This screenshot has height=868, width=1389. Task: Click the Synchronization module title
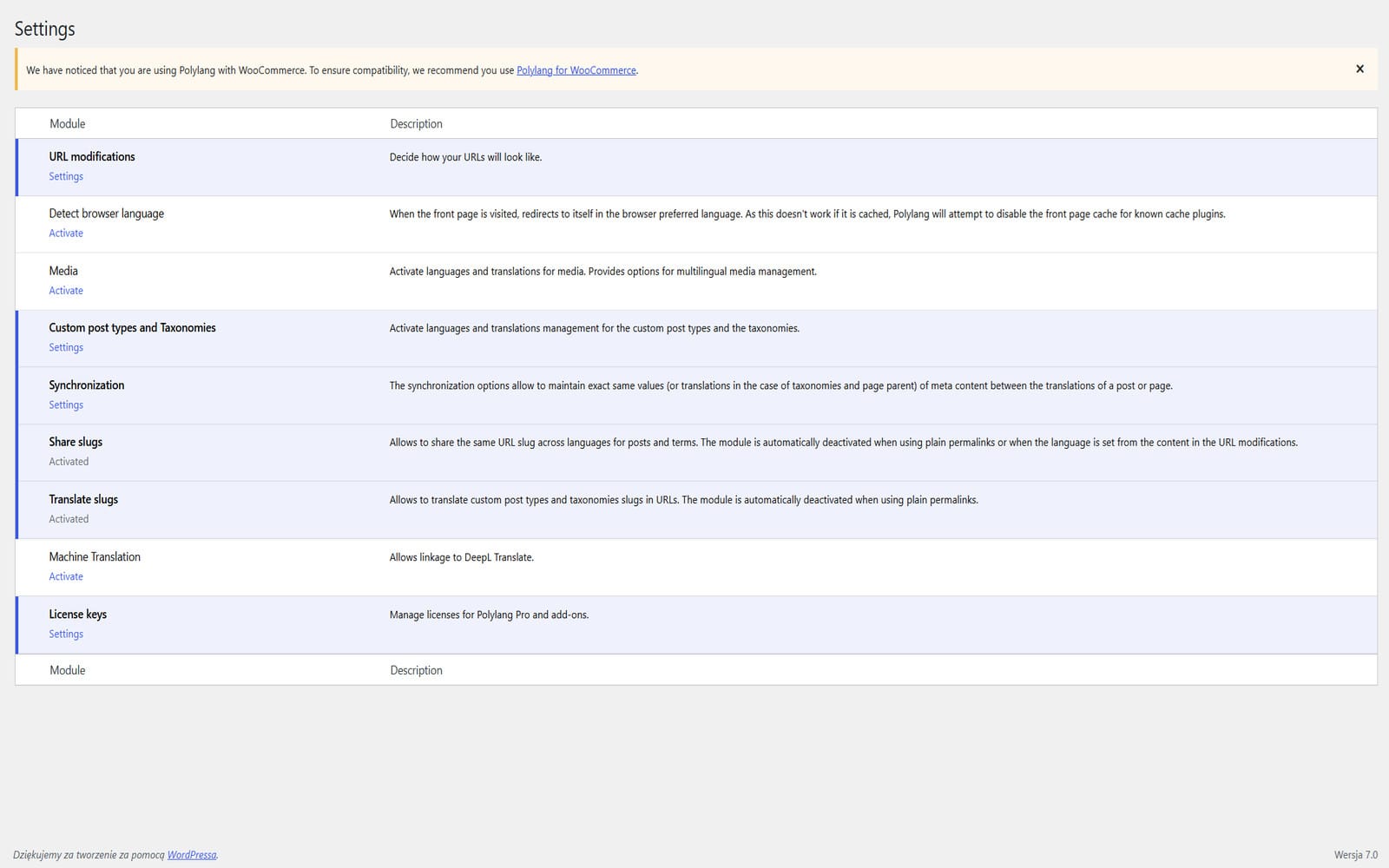point(87,385)
